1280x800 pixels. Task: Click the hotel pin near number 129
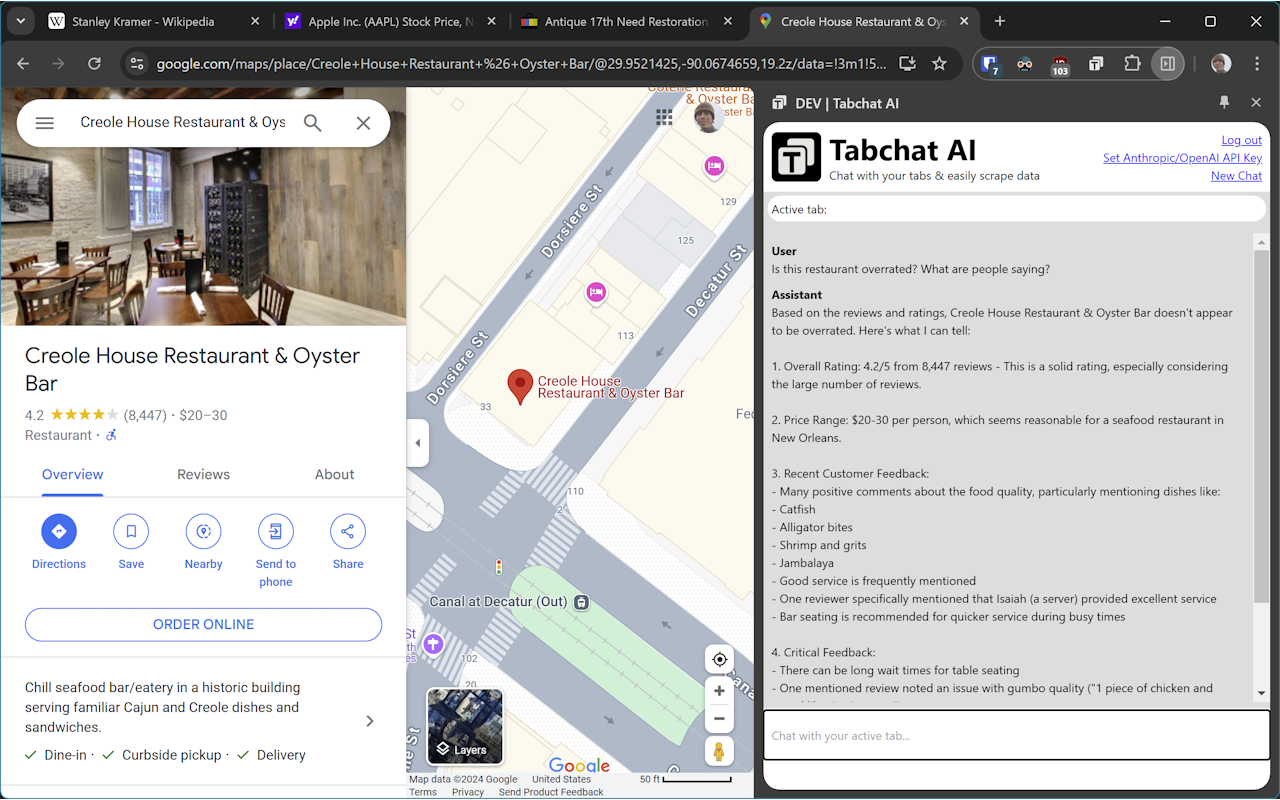tap(714, 166)
